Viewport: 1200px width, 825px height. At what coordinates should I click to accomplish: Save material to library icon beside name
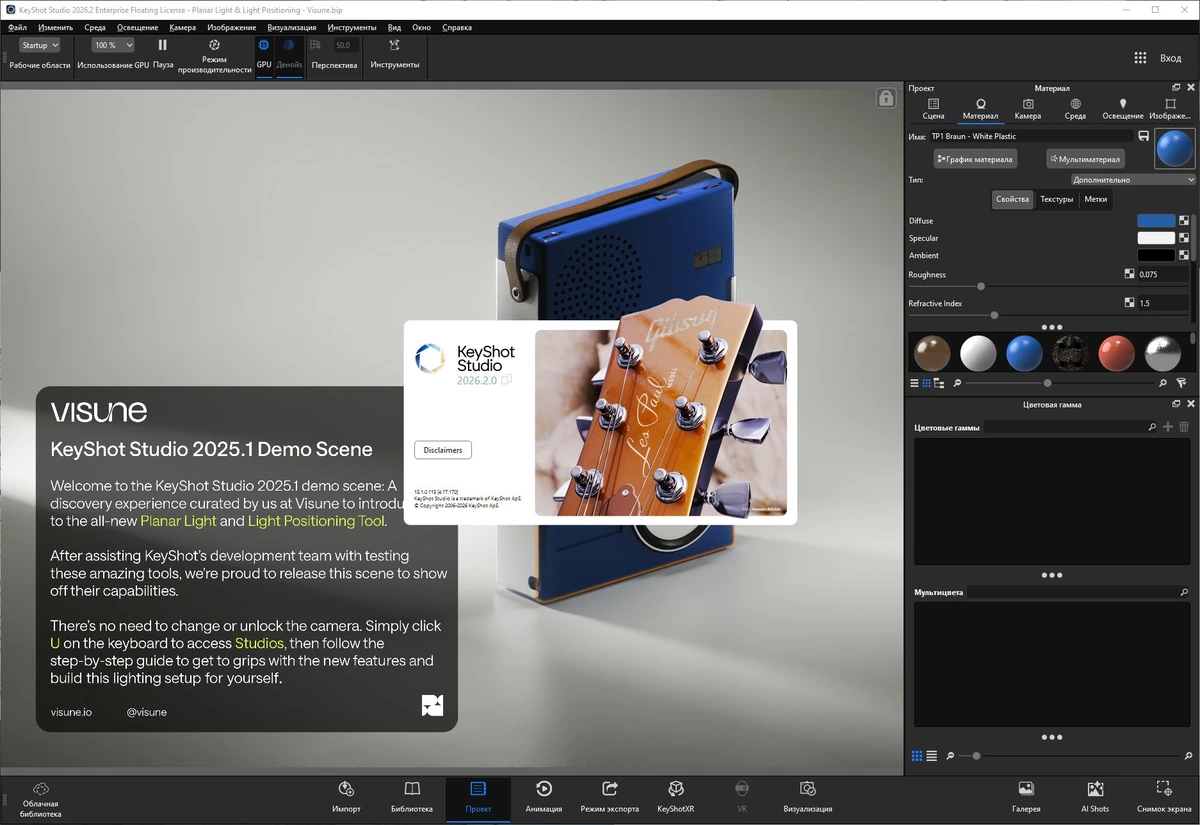1143,136
